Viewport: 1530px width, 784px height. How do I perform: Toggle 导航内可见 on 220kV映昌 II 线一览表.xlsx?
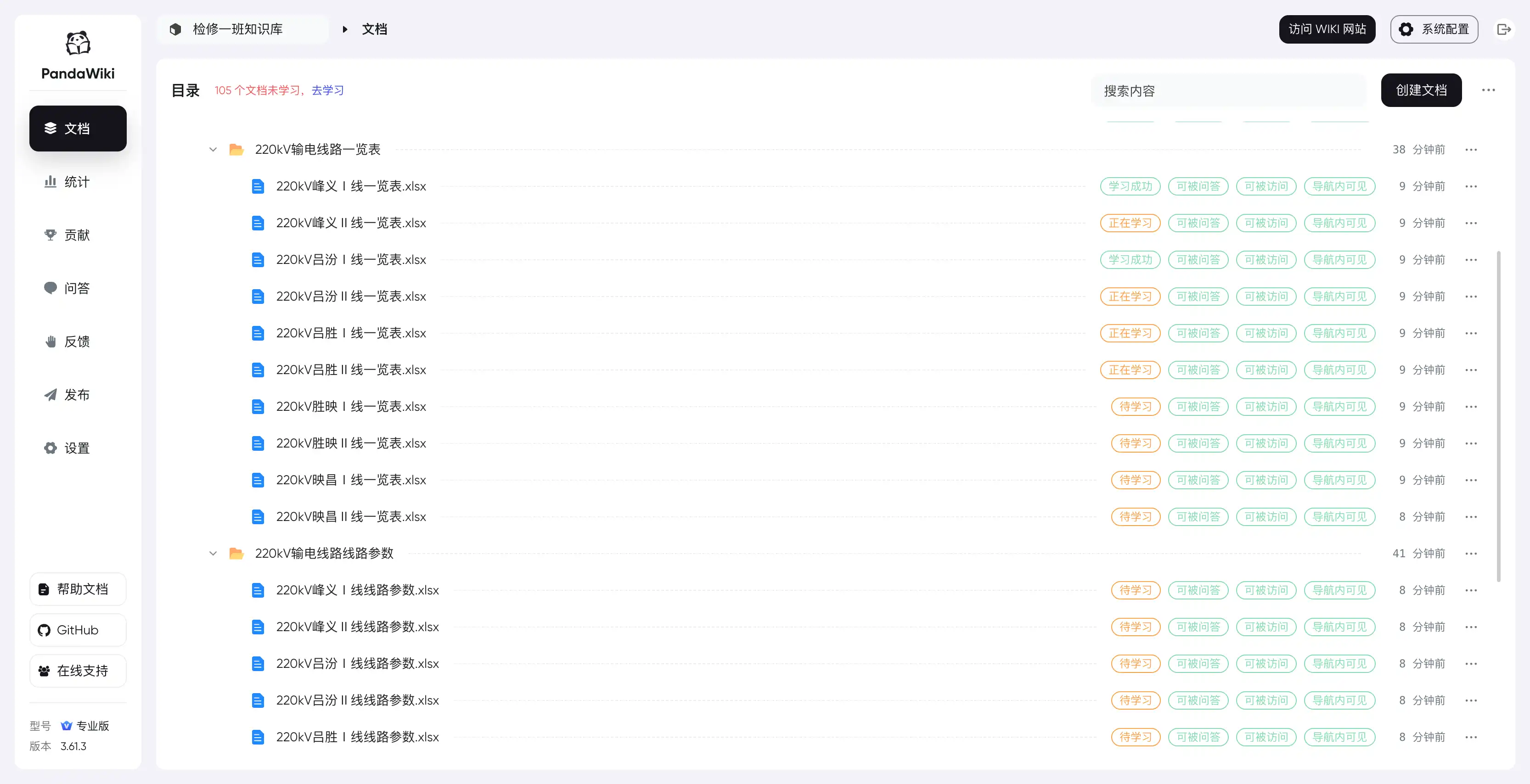(1340, 516)
